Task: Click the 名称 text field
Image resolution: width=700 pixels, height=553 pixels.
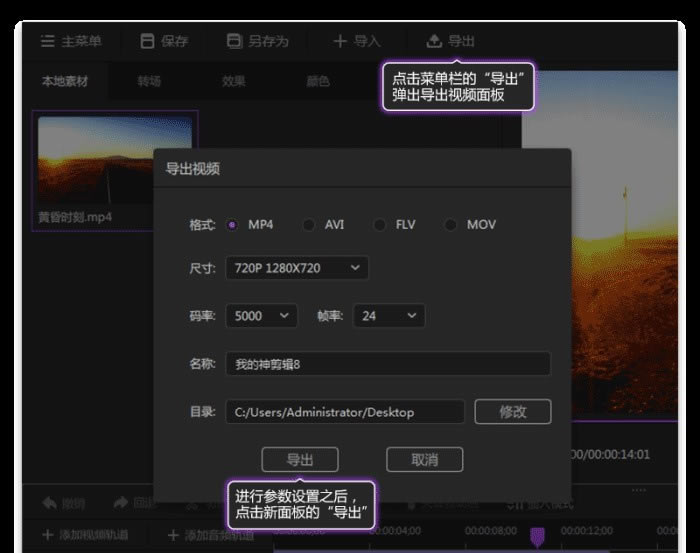Action: coord(388,364)
